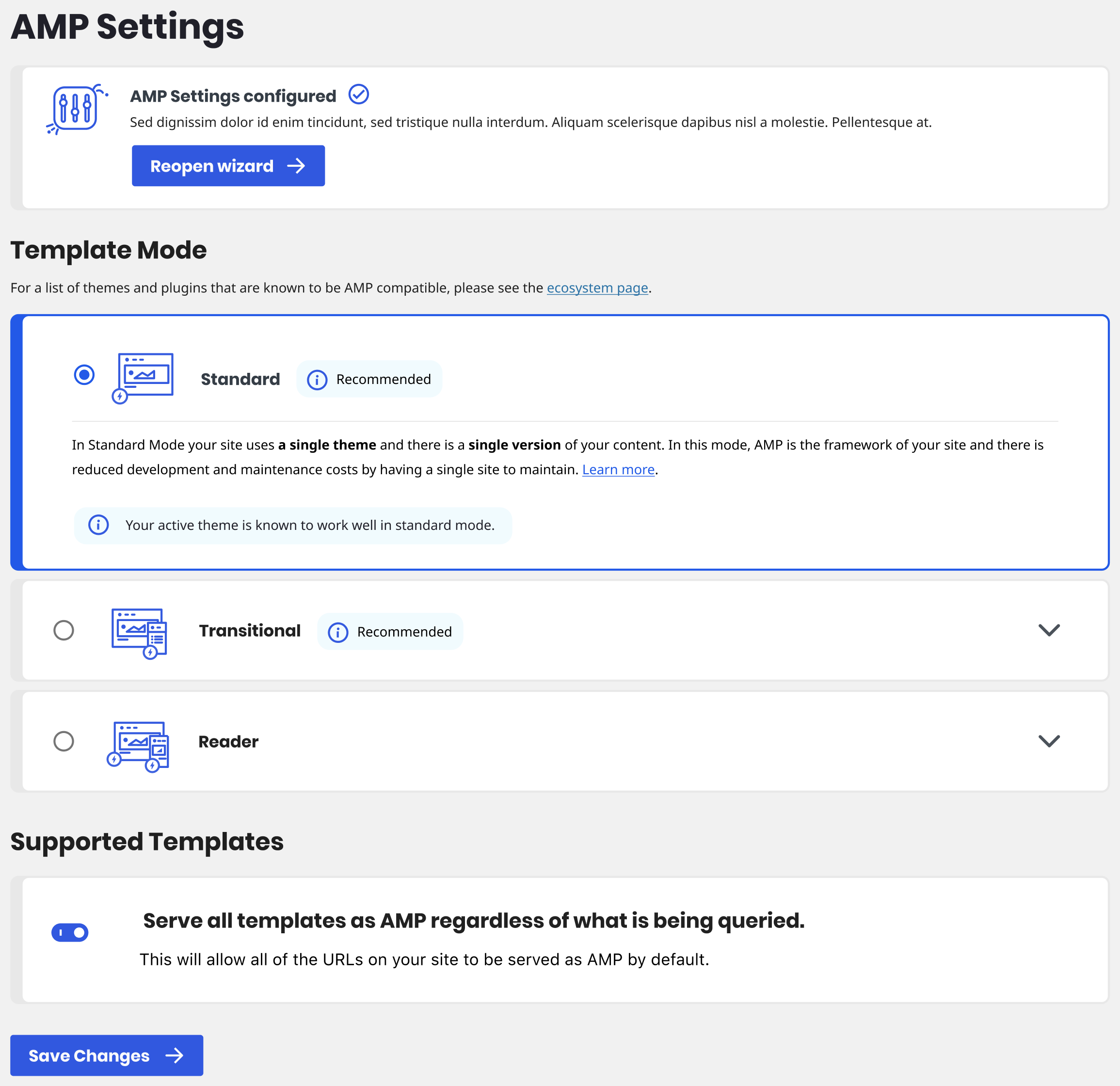This screenshot has height=1086, width=1120.
Task: Click the Transitional mode illustration icon
Action: (140, 633)
